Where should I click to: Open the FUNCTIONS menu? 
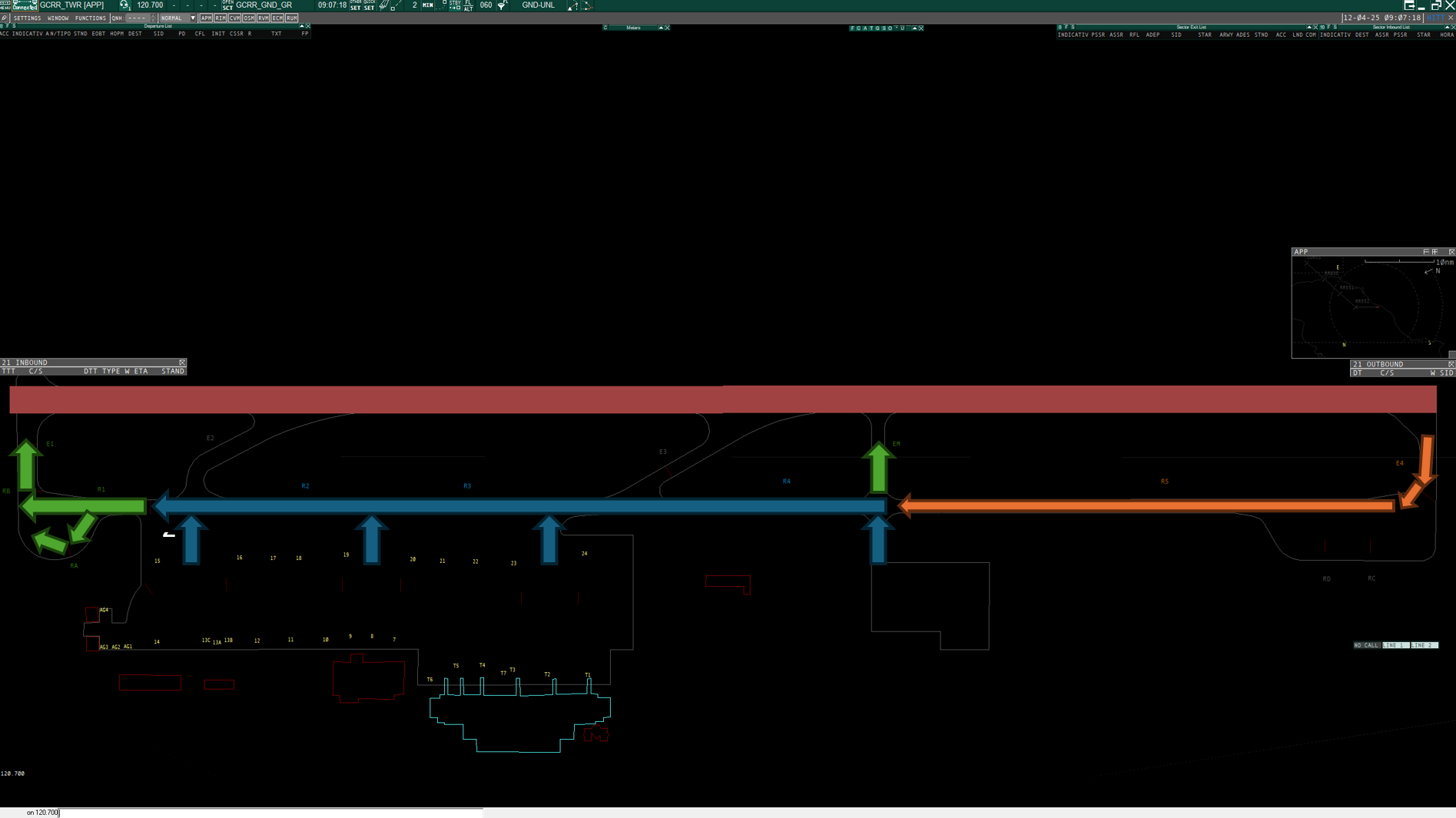(90, 18)
